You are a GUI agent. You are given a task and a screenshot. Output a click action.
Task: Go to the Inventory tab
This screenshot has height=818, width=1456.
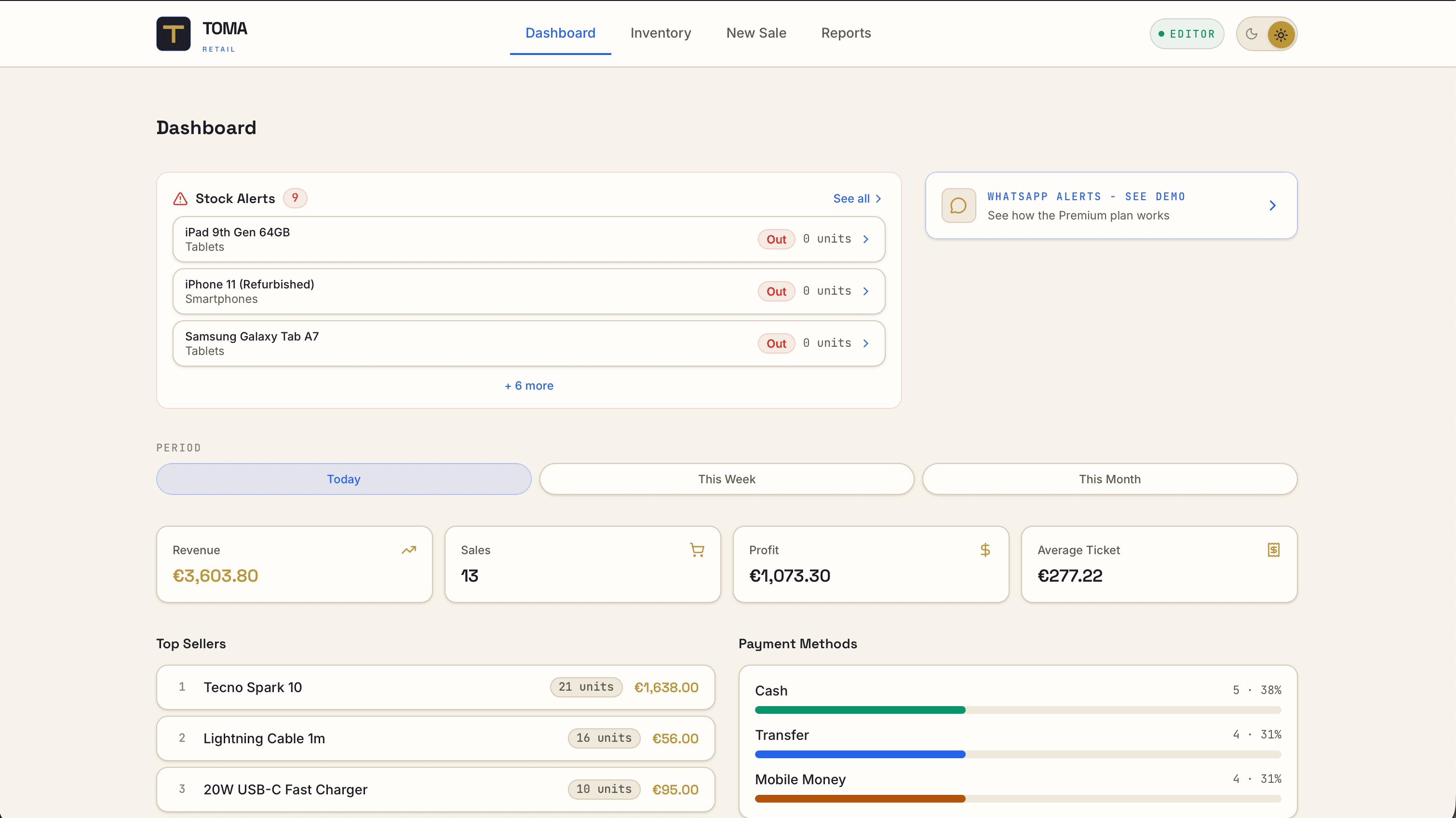click(x=661, y=33)
